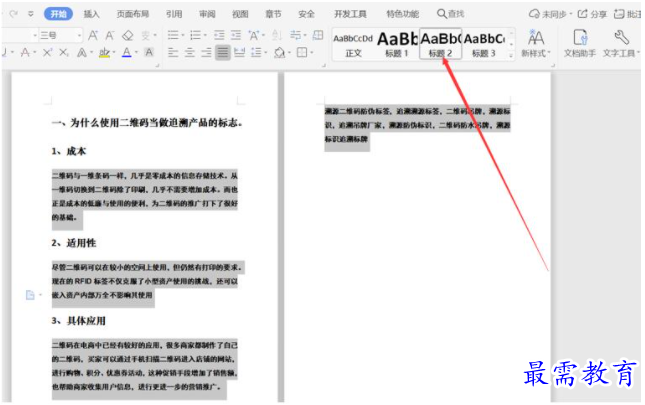Click the line spacing icon
Viewport: 645px width, 405px height.
tap(257, 53)
